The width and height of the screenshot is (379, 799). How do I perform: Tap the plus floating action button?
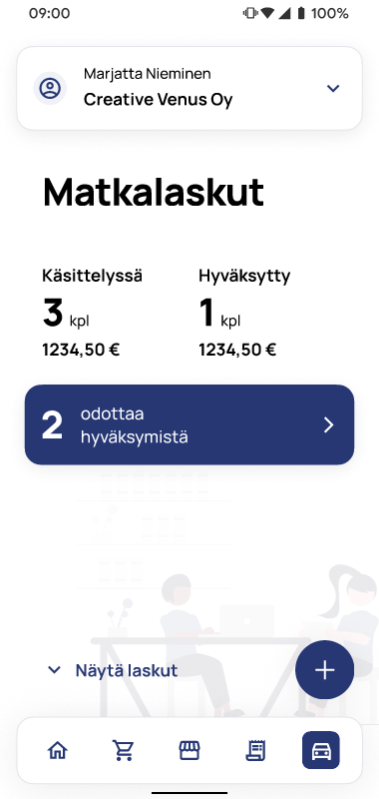[x=324, y=670]
